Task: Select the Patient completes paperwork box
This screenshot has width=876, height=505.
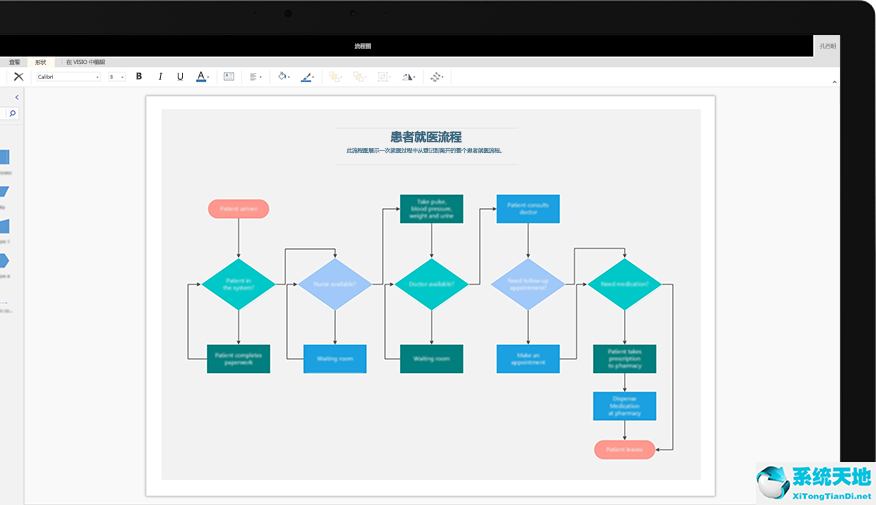Action: coord(239,359)
